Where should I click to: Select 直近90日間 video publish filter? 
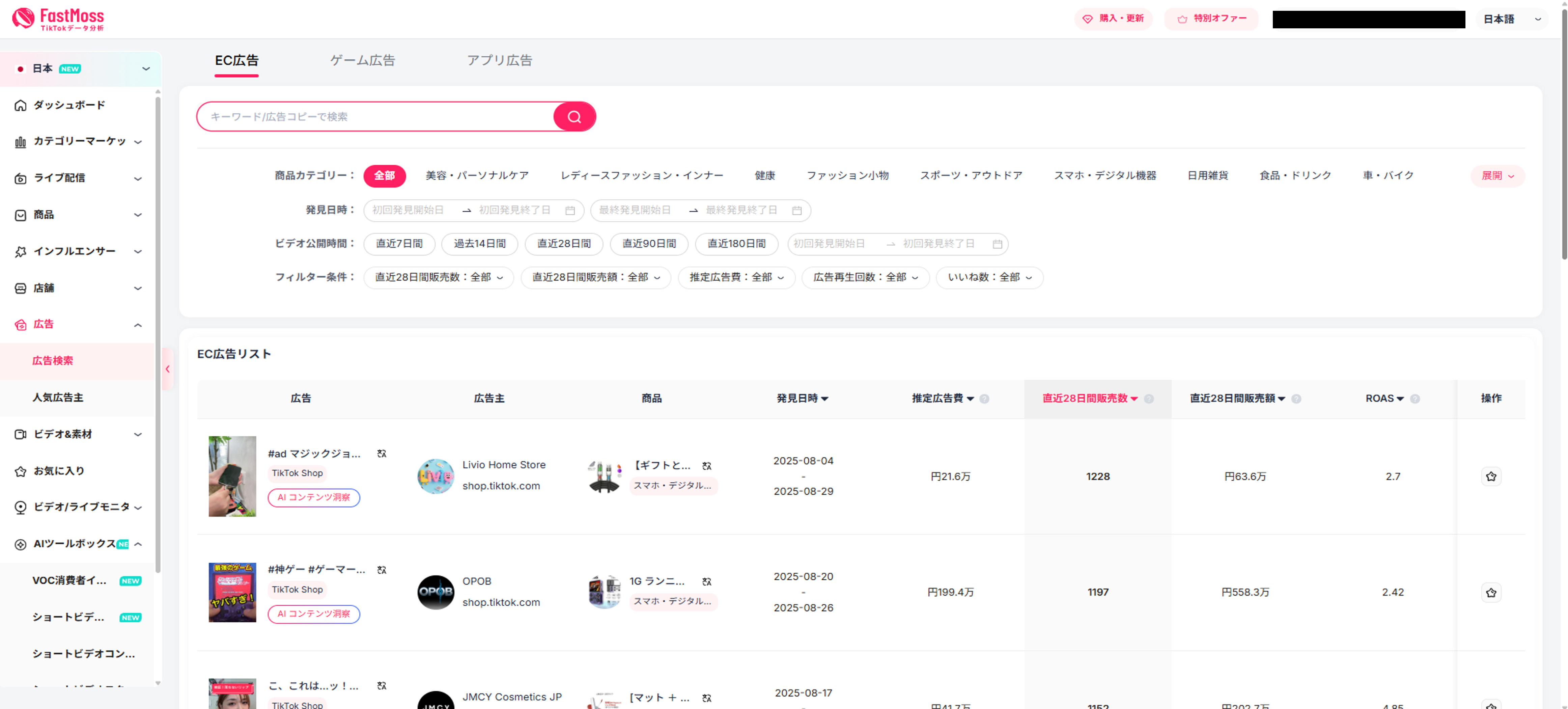[x=649, y=244]
